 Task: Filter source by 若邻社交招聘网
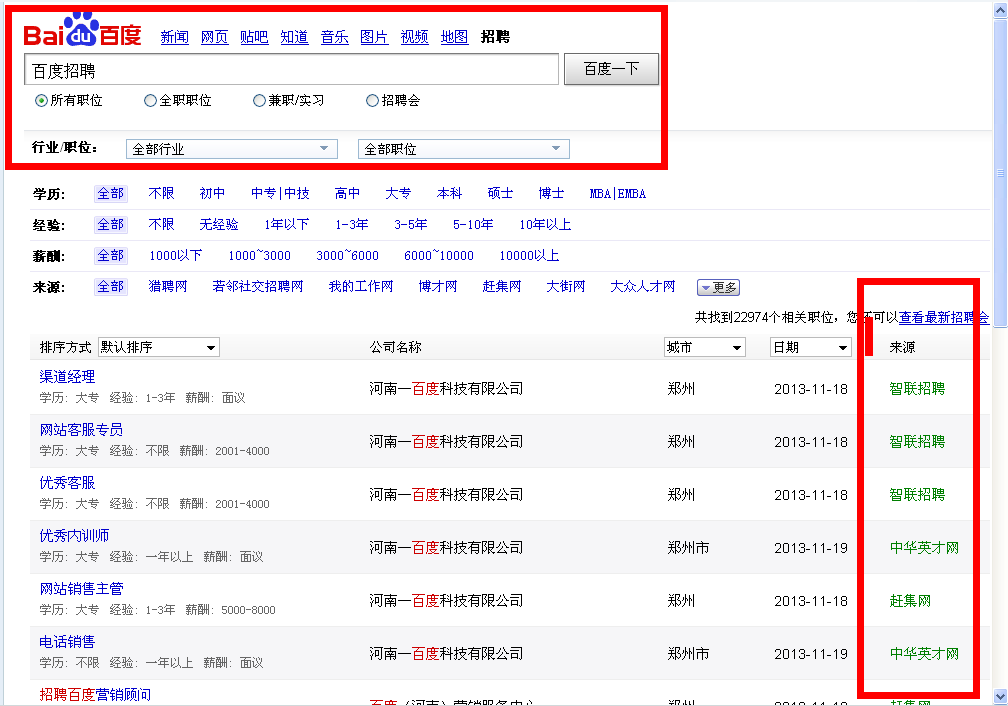click(x=258, y=286)
